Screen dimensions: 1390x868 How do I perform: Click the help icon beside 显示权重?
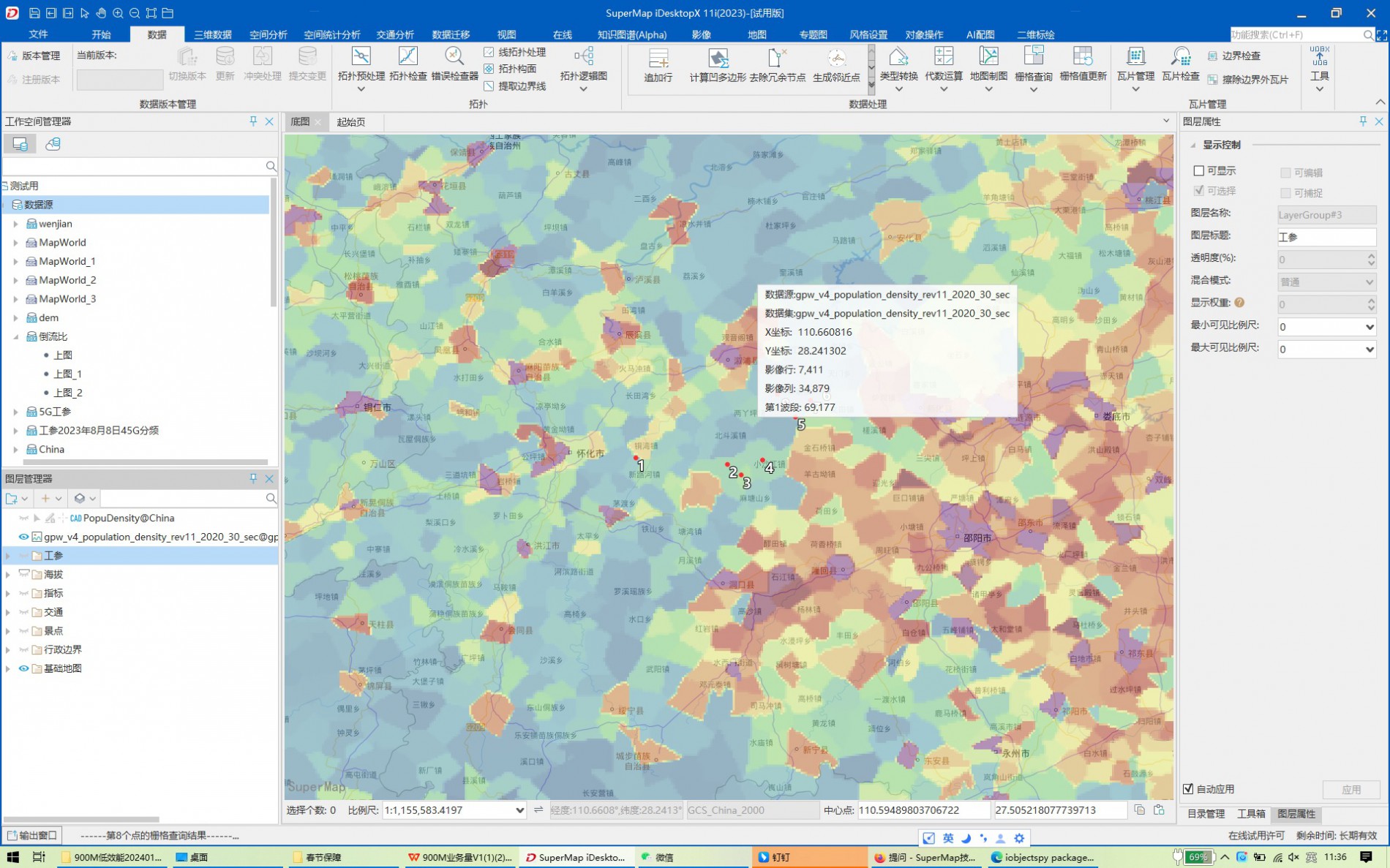(x=1239, y=302)
